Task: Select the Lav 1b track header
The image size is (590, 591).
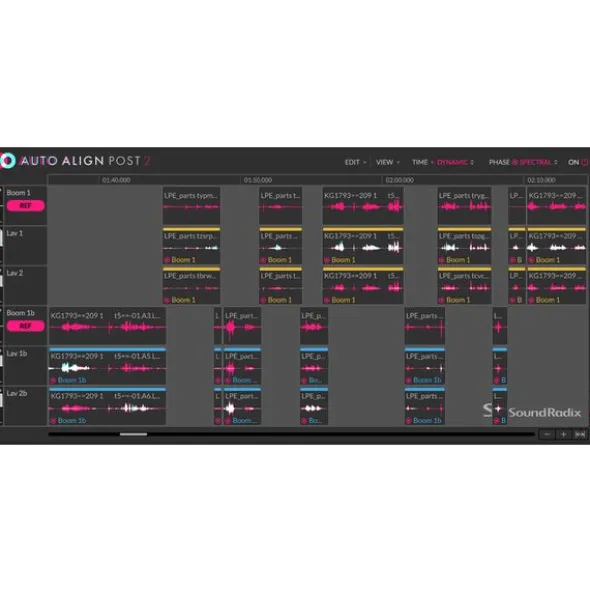Action: pyautogui.click(x=25, y=366)
